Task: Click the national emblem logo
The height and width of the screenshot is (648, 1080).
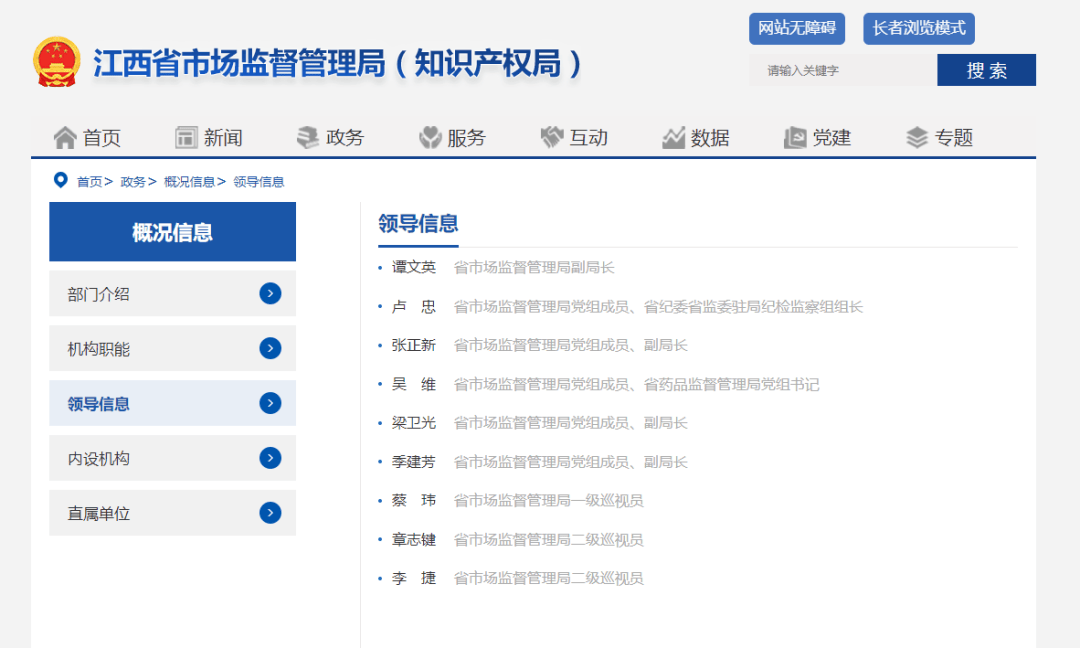Action: (59, 63)
